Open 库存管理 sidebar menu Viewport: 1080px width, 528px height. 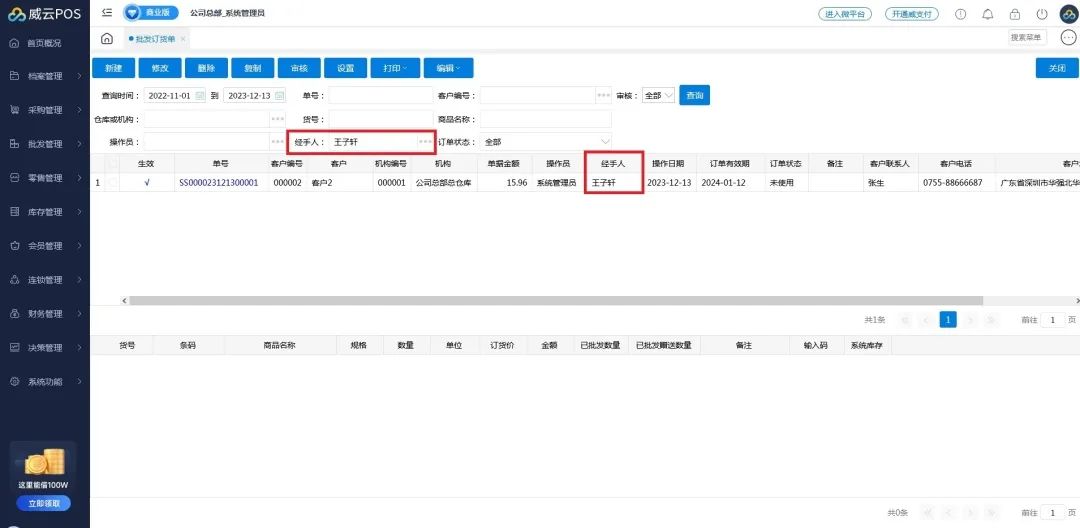45,212
